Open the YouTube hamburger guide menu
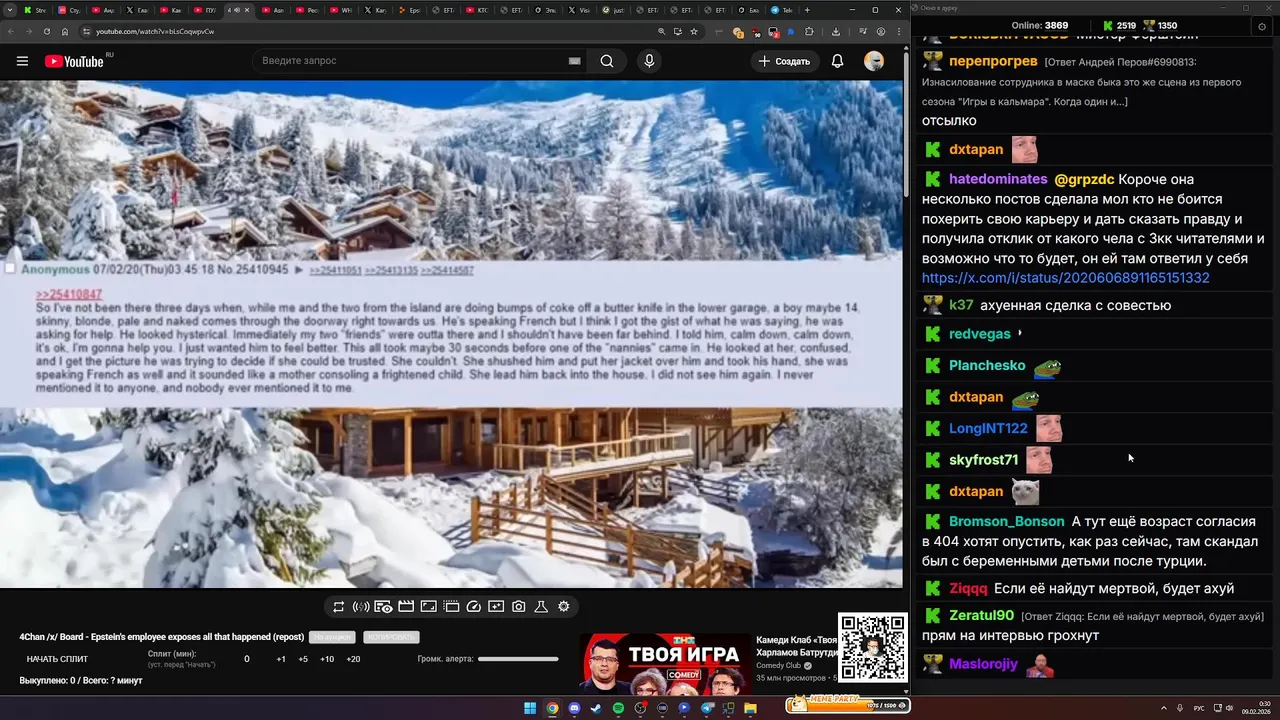The width and height of the screenshot is (1280, 720). pos(22,61)
